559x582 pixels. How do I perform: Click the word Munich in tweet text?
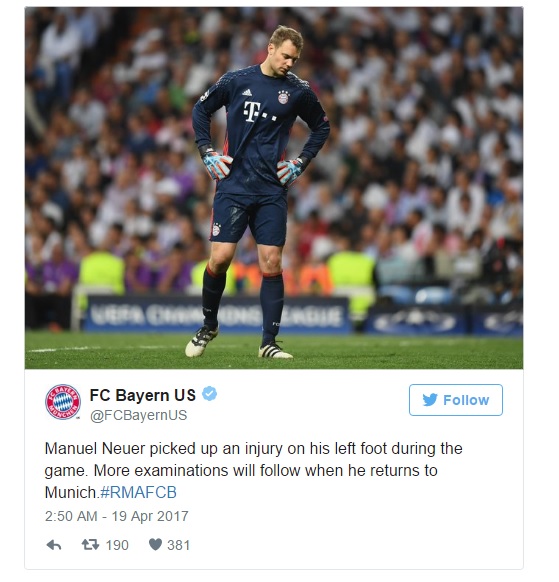pyautogui.click(x=71, y=493)
